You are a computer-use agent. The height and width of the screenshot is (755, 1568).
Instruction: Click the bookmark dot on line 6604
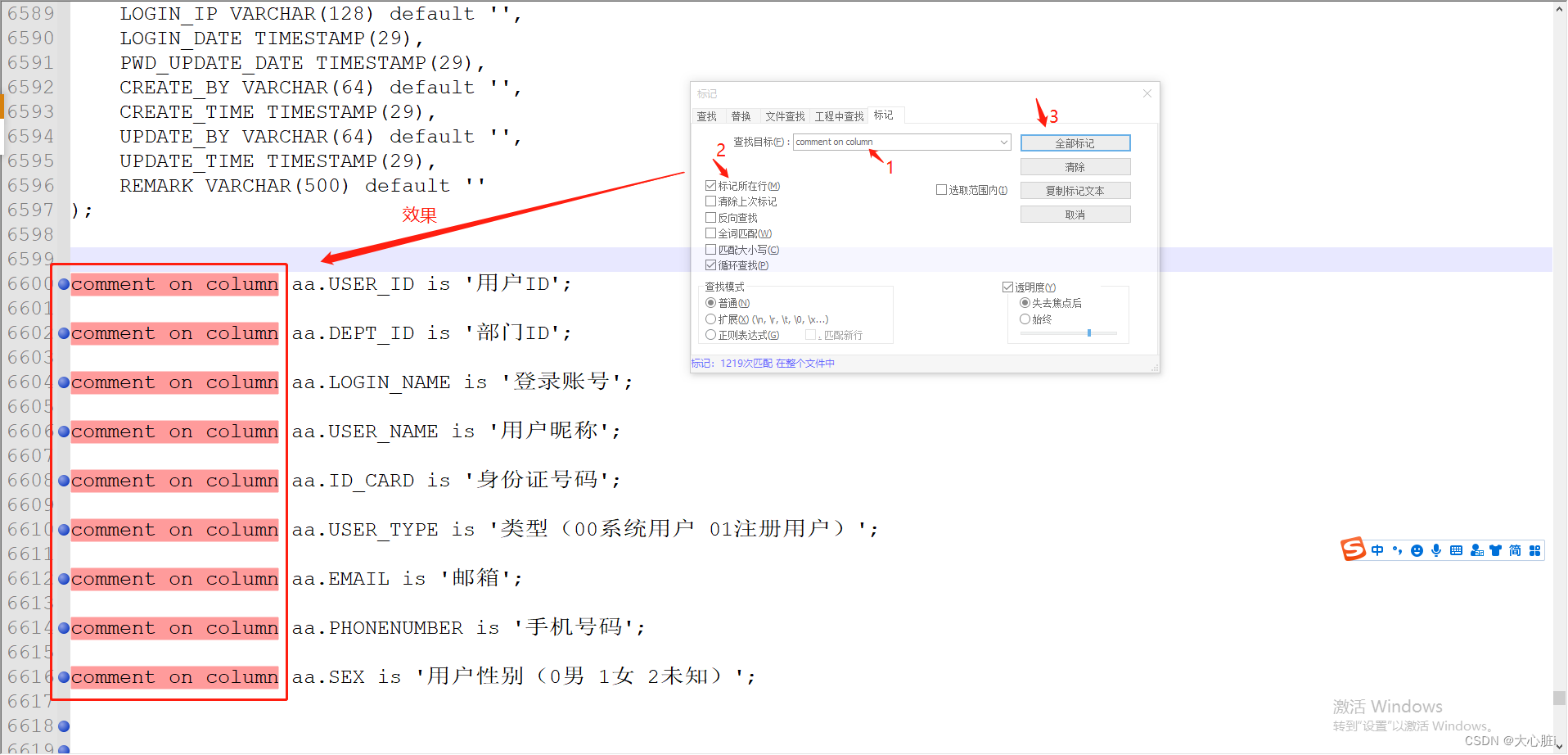click(64, 382)
